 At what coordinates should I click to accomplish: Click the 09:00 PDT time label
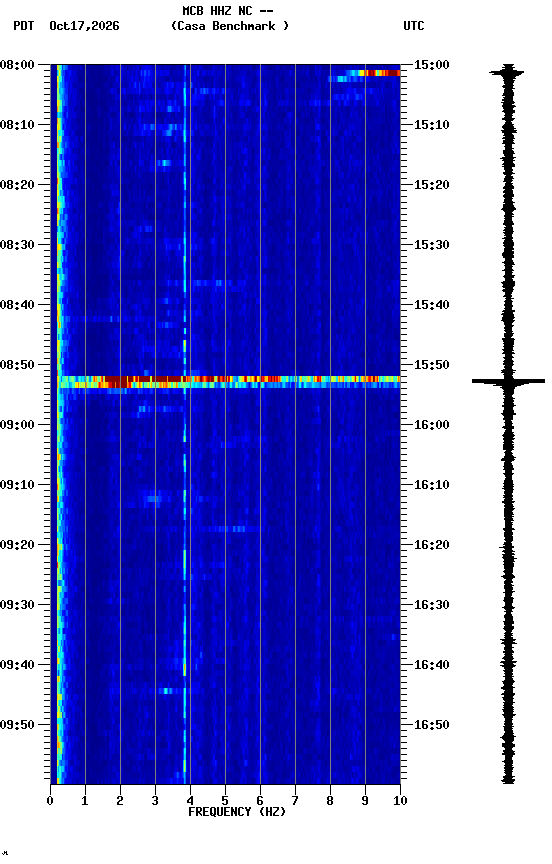click(x=17, y=425)
